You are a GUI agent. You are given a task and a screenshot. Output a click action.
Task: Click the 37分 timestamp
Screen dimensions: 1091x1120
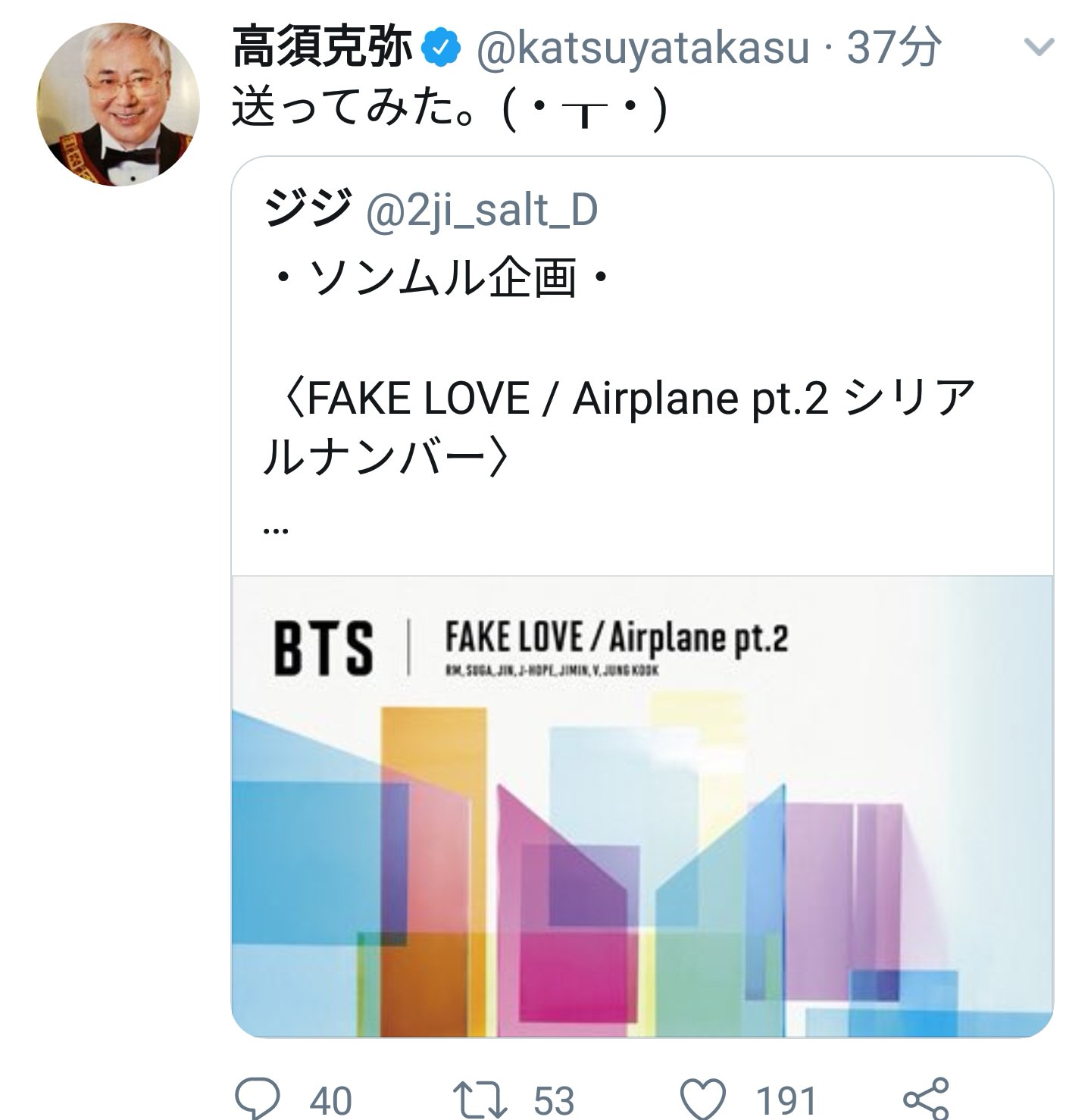coord(894,48)
